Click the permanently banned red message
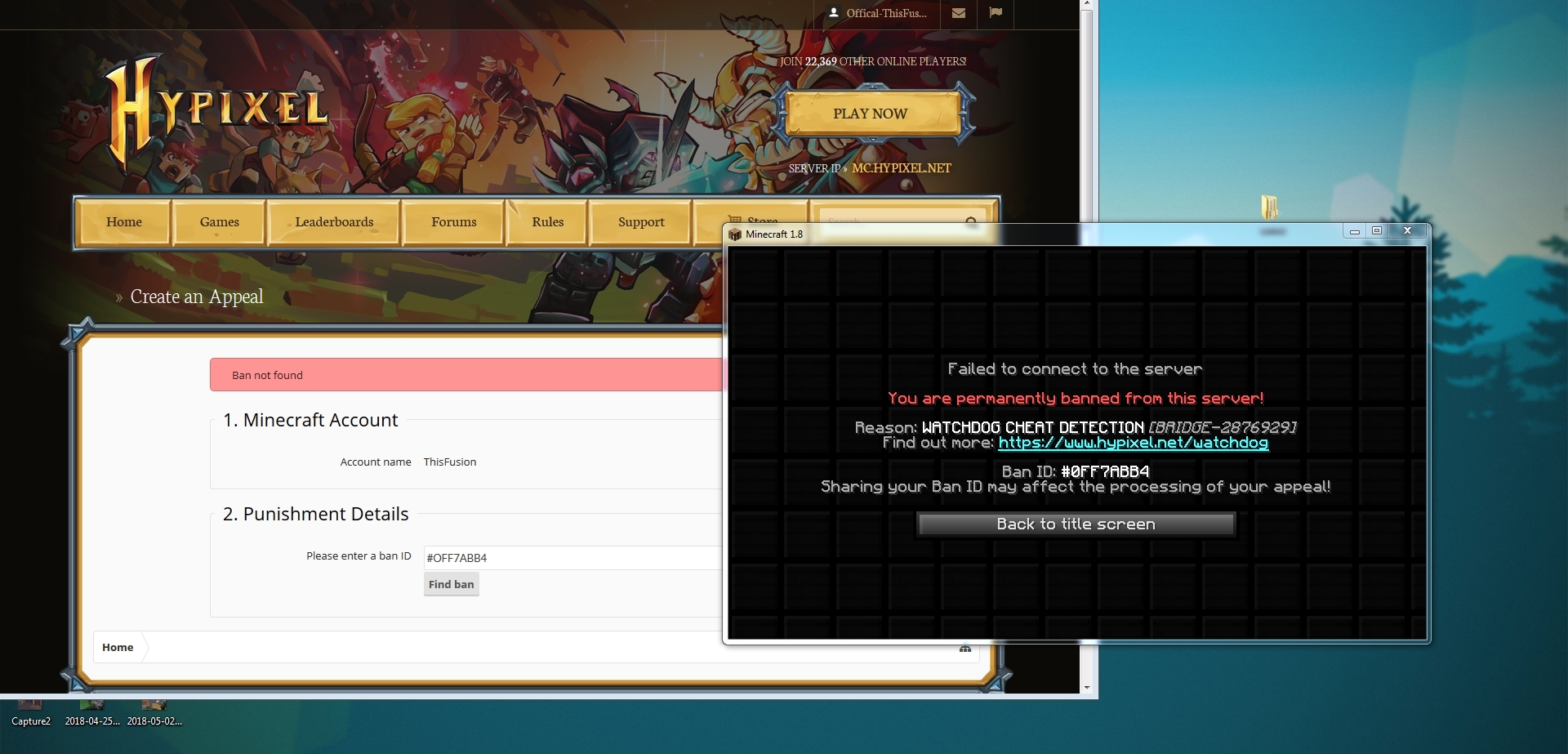This screenshot has height=754, width=1568. (x=1076, y=399)
